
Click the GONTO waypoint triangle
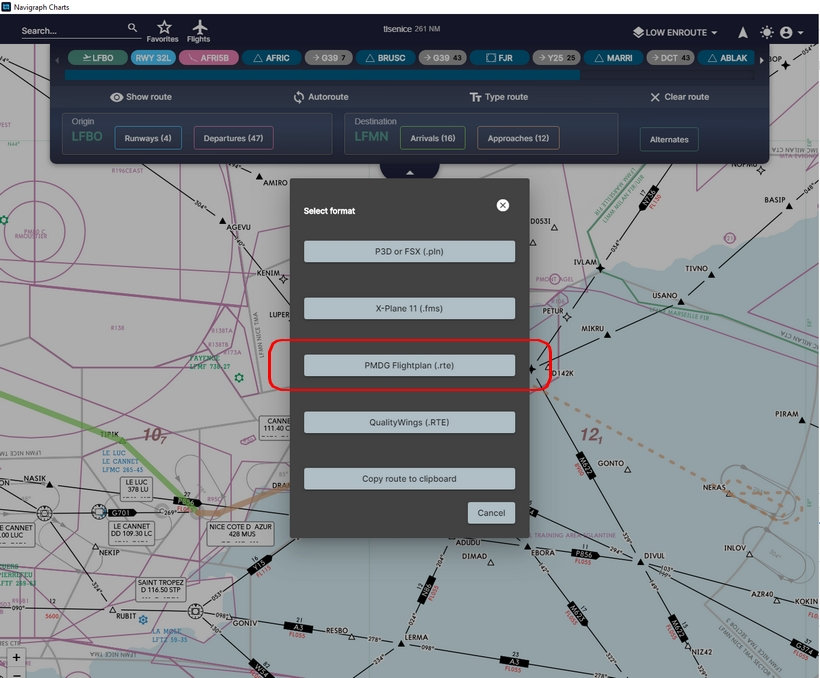[x=628, y=470]
